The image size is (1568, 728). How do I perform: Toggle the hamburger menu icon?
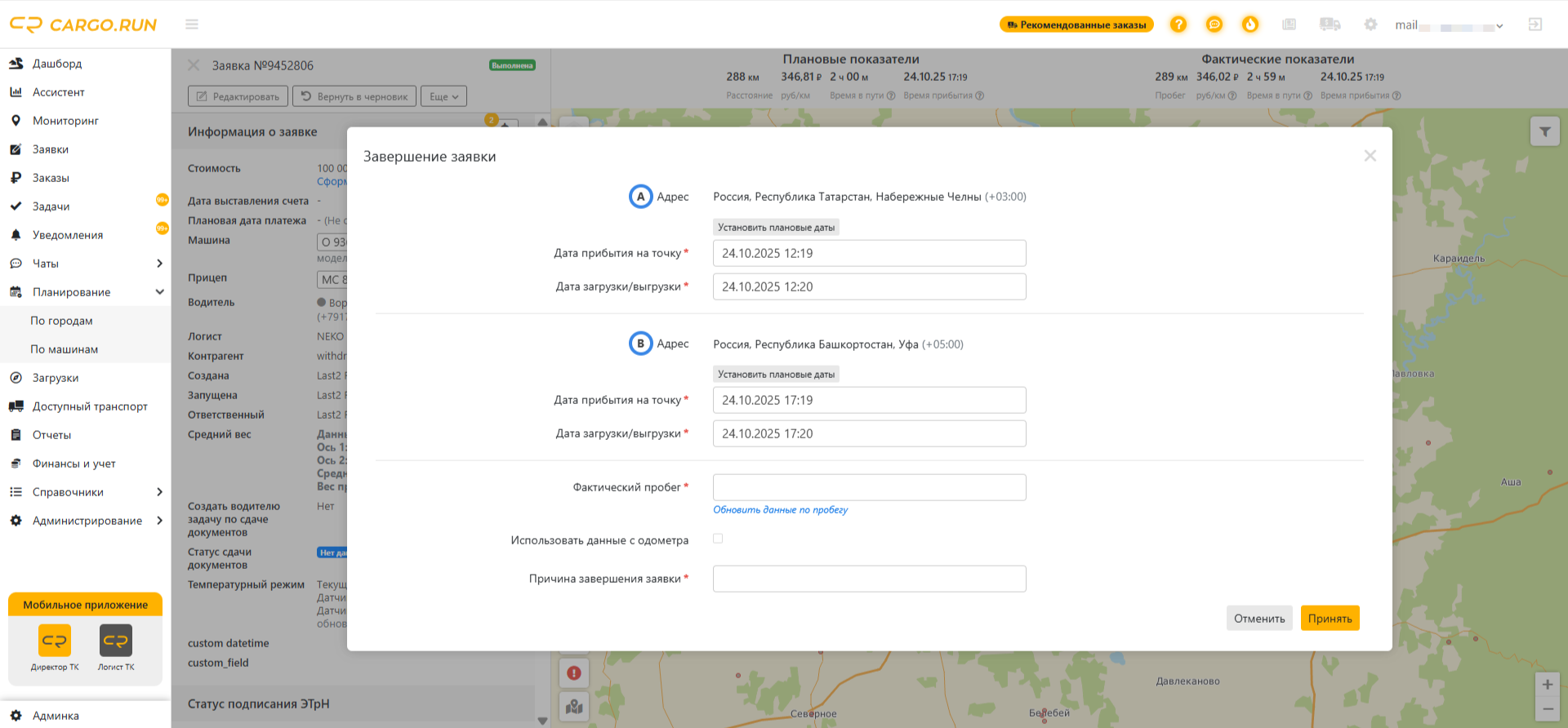[192, 24]
